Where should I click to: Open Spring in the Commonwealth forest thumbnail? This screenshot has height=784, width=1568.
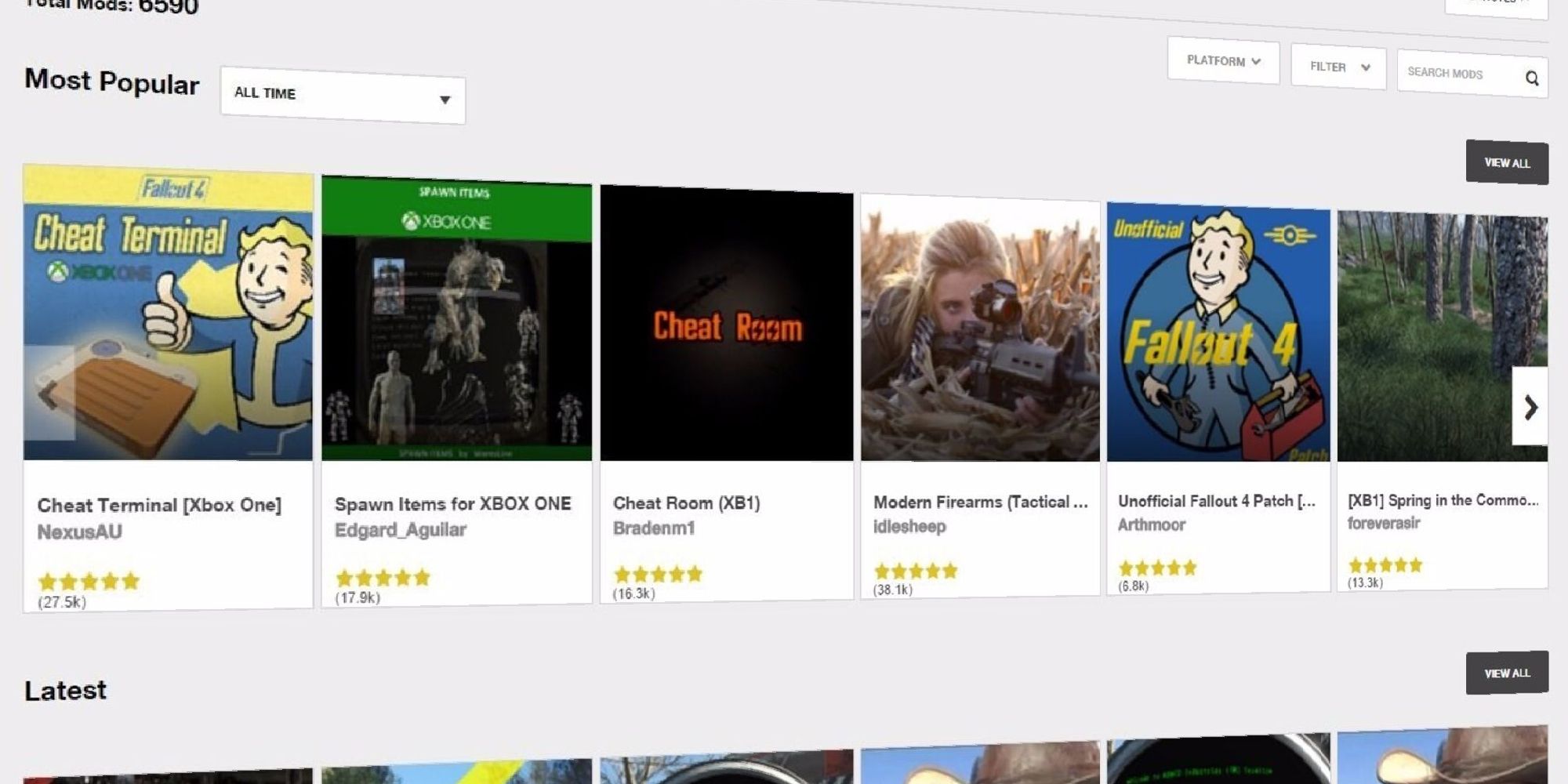tap(1443, 336)
